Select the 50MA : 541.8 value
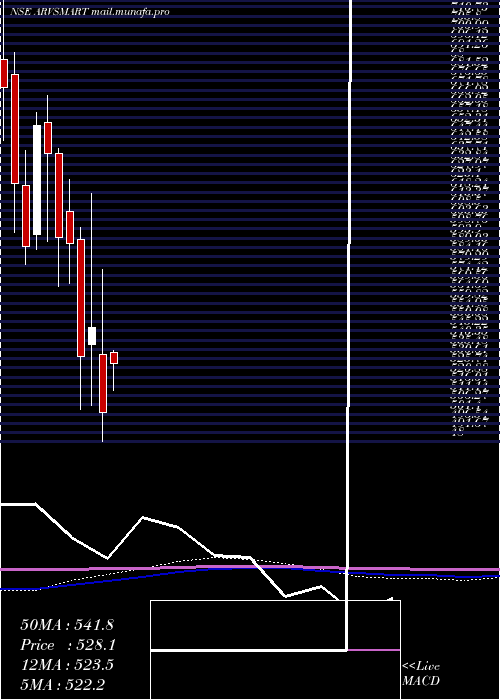This screenshot has width=500, height=700. click(x=67, y=625)
